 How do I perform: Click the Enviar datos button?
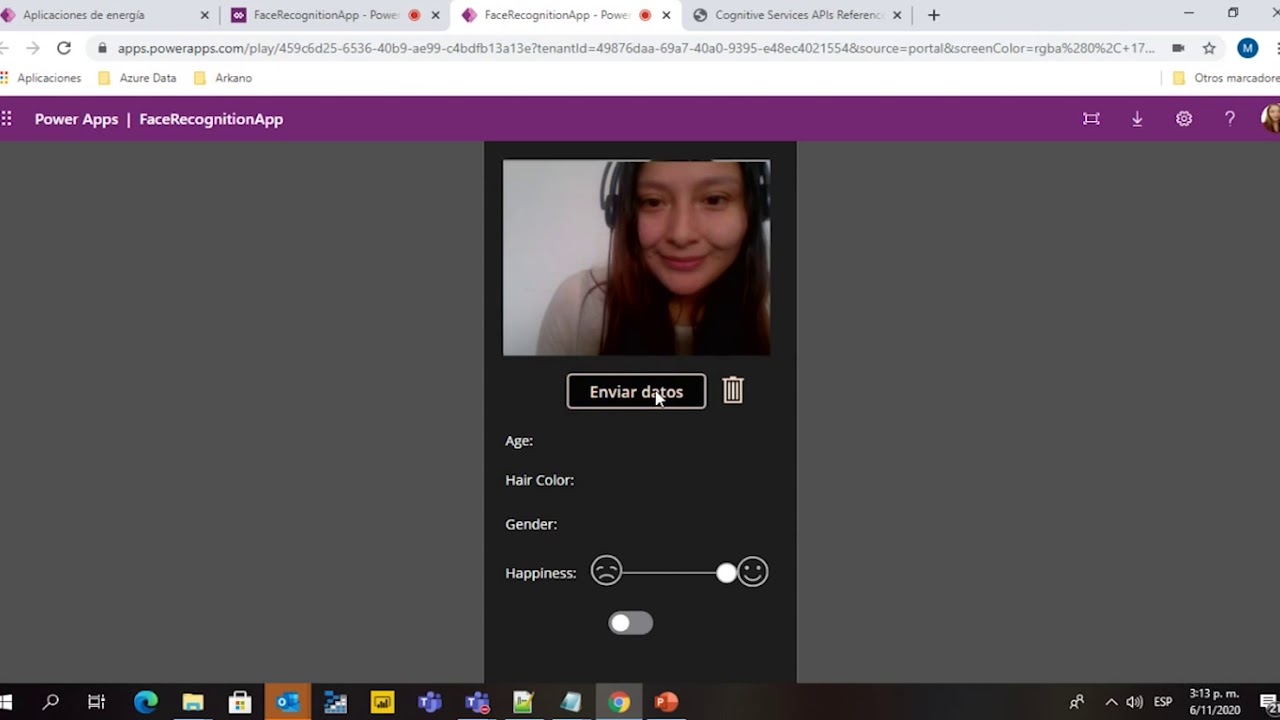636,391
